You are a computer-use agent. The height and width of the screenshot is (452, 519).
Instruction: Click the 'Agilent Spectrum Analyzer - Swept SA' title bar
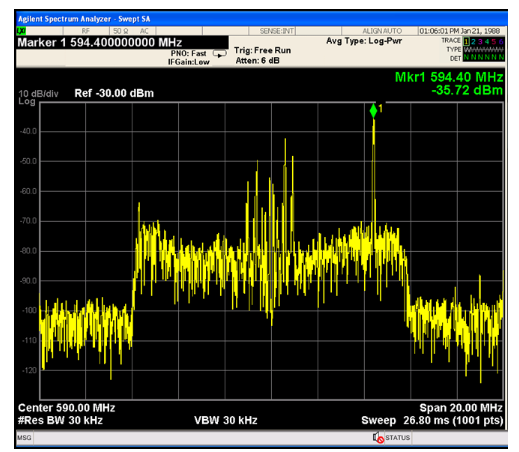click(261, 19)
